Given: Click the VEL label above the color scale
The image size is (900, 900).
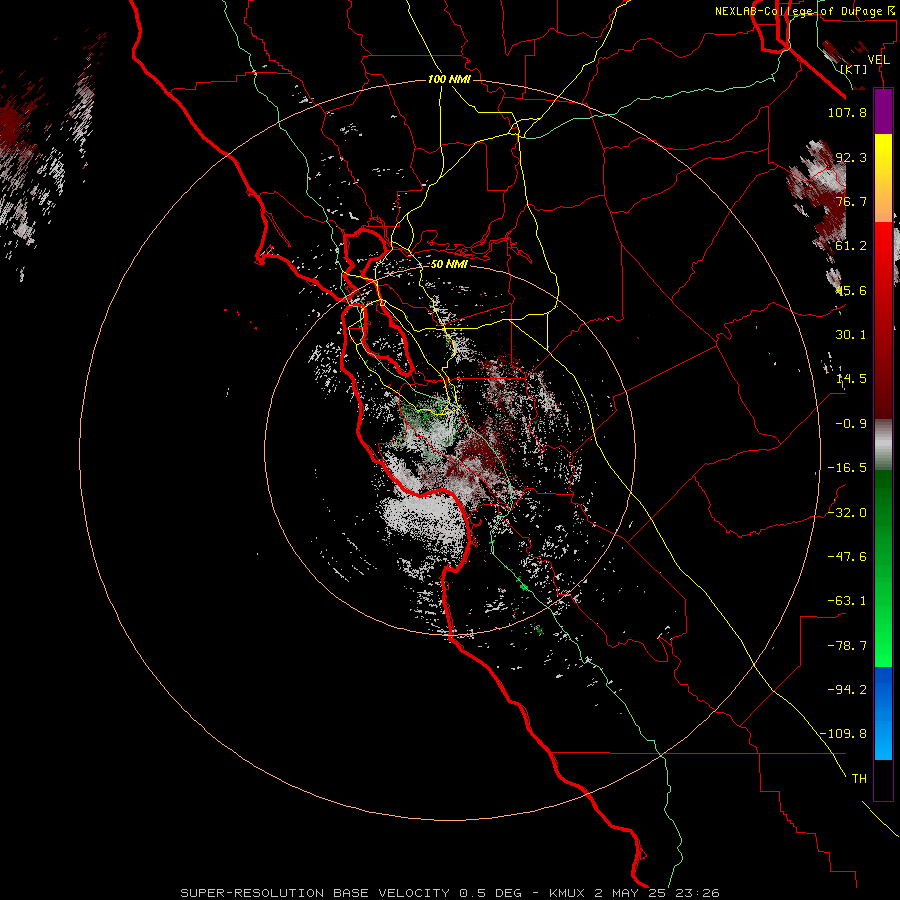Looking at the screenshot, I should tap(878, 60).
